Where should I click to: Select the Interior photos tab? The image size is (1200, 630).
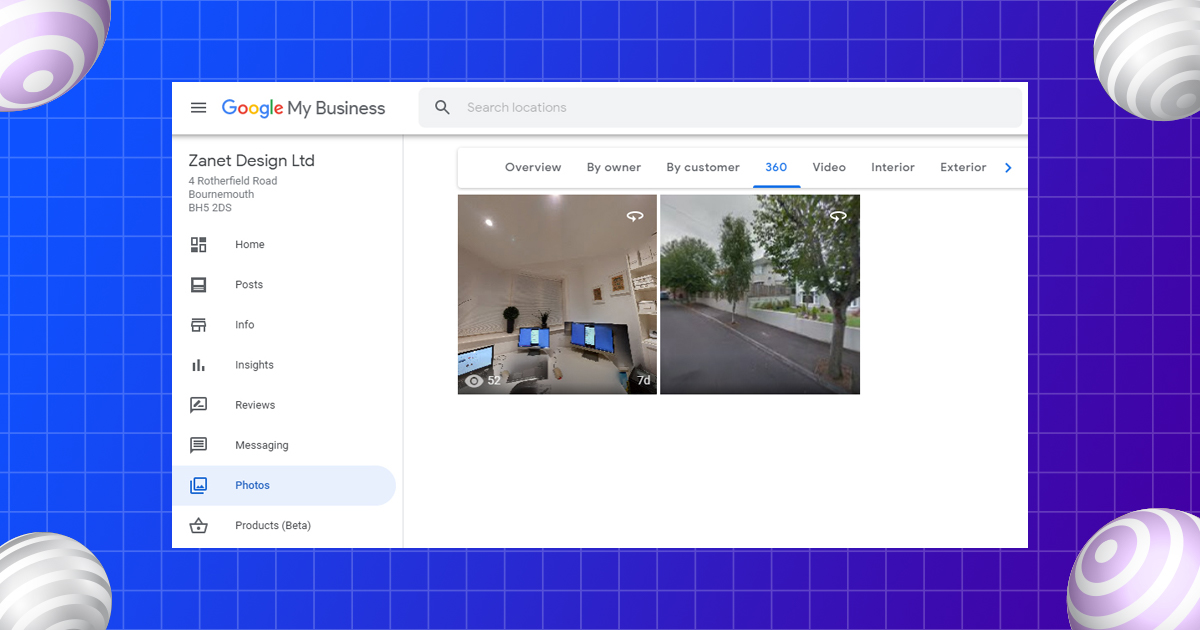[x=893, y=168]
